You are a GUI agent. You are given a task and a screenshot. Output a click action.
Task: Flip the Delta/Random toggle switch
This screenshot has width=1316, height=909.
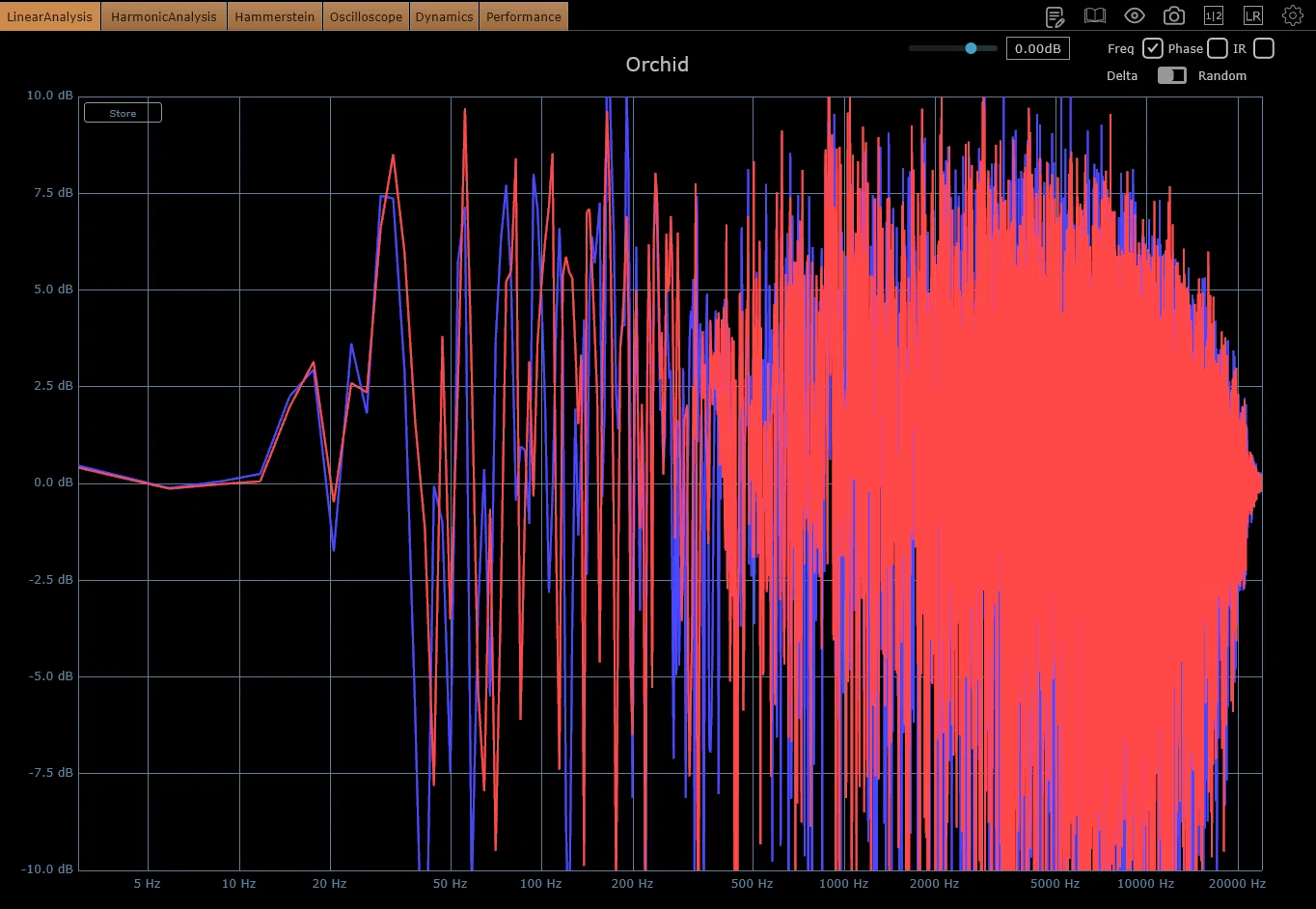click(1171, 75)
